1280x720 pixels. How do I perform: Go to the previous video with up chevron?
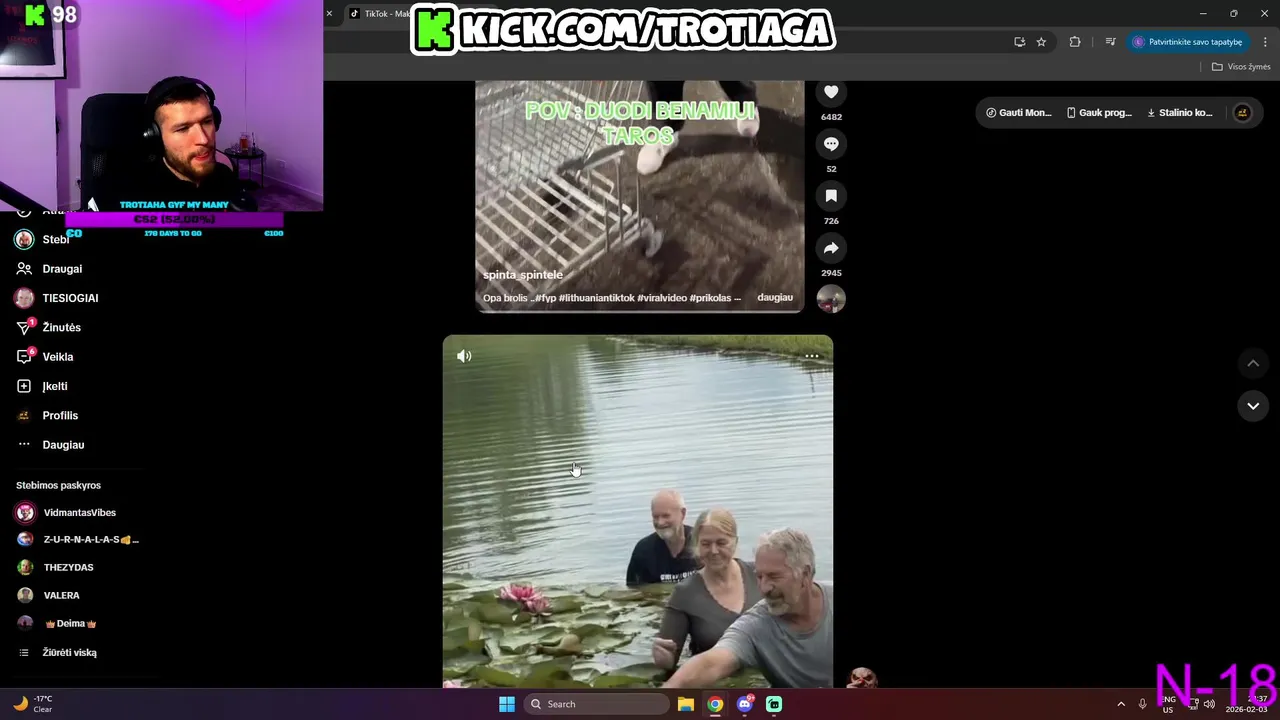(1253, 363)
